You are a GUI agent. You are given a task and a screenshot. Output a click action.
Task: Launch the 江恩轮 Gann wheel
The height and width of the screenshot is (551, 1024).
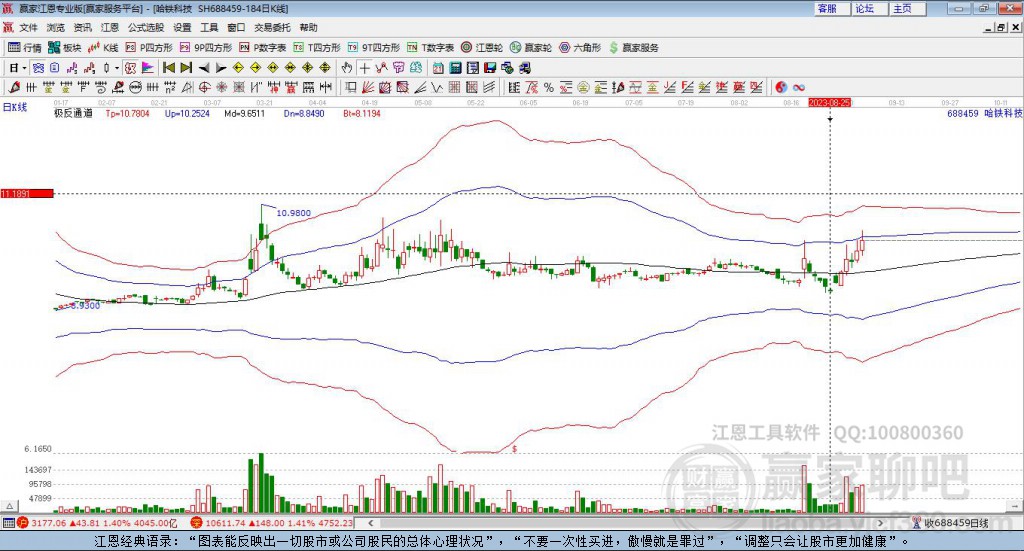(x=482, y=48)
